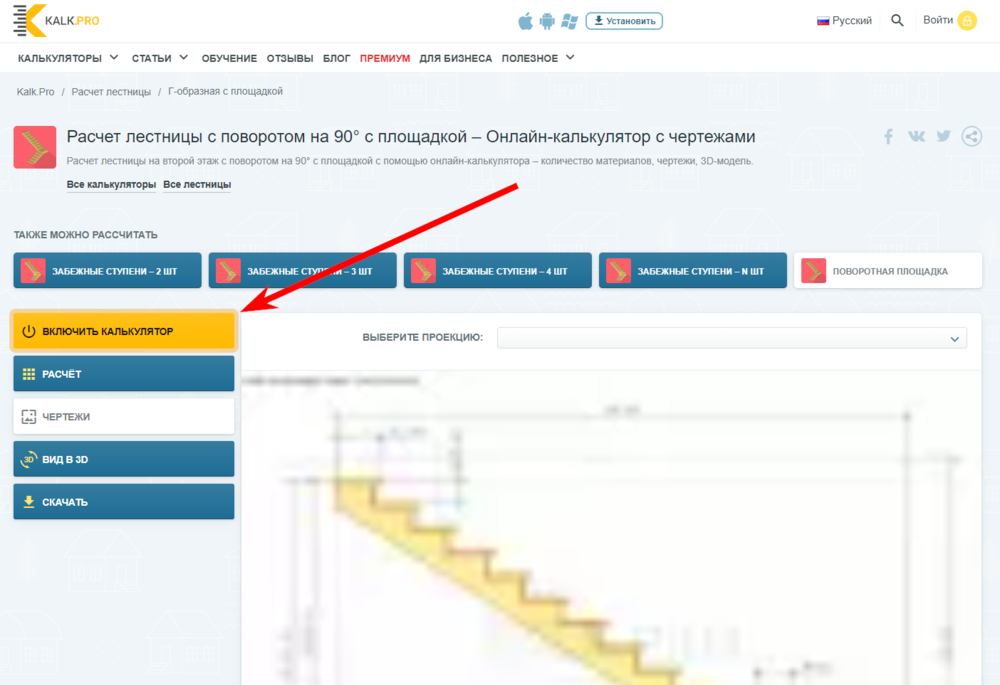Open the ПРЕМИУМ menu item
The height and width of the screenshot is (685, 1000).
pos(385,58)
